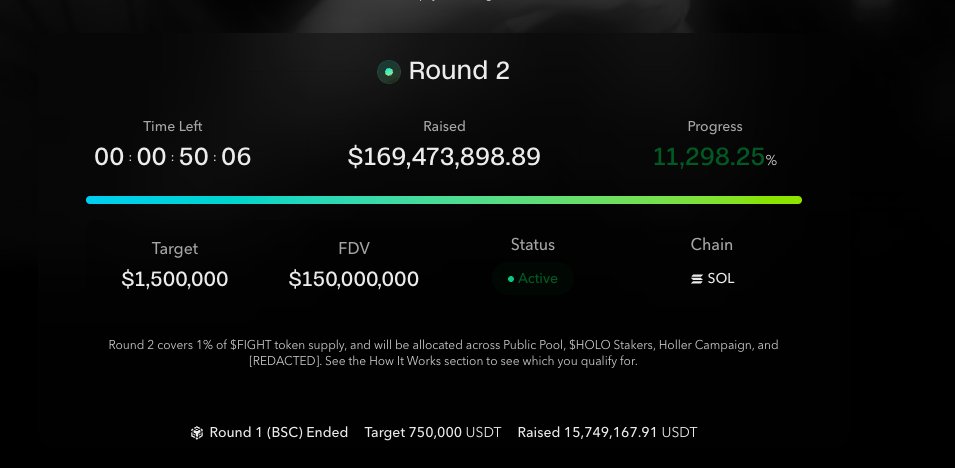Click the Raised amount $169,473,898.89
The width and height of the screenshot is (955, 468).
[x=444, y=157]
